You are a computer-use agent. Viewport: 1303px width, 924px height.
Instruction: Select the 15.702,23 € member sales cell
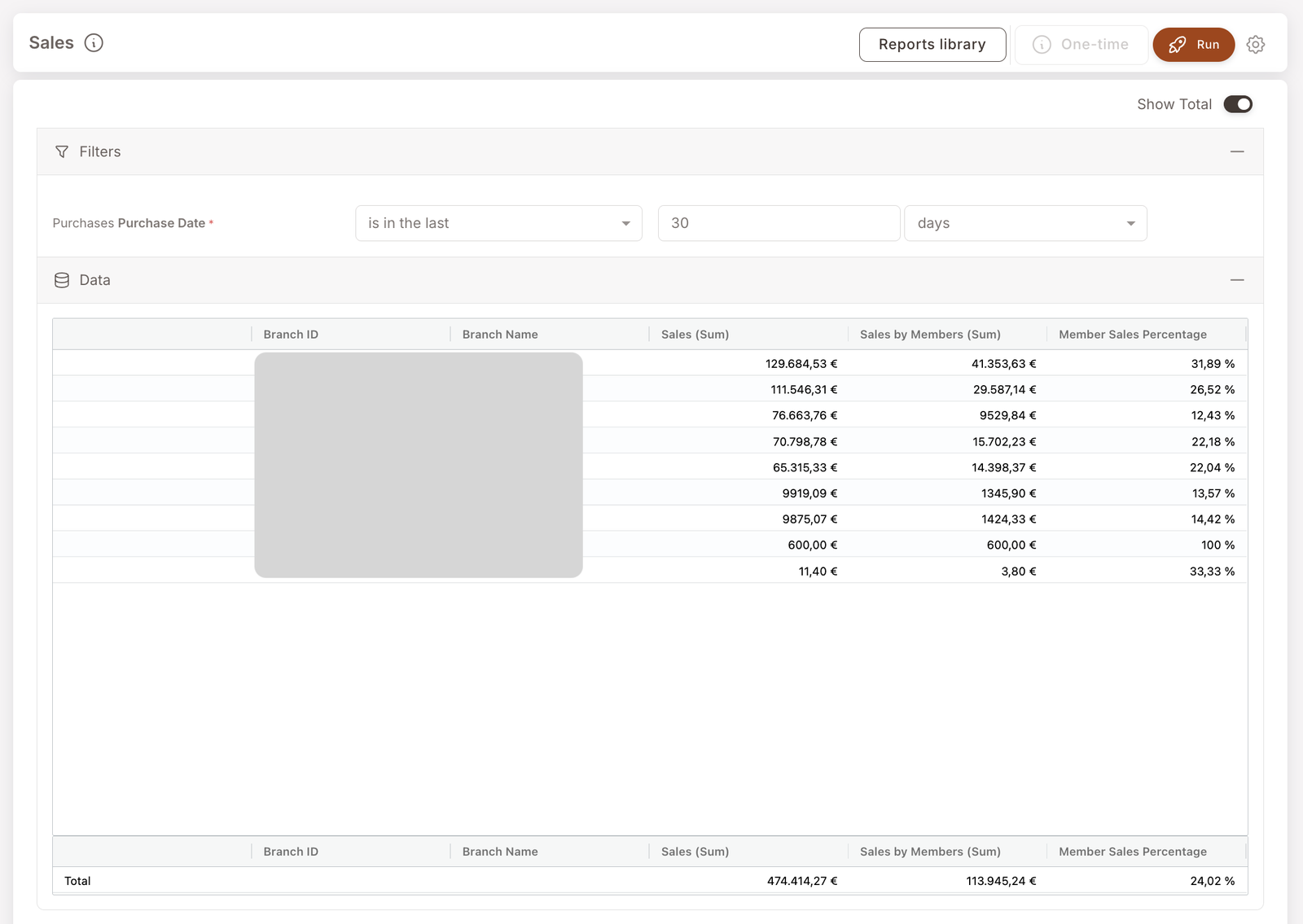947,442
